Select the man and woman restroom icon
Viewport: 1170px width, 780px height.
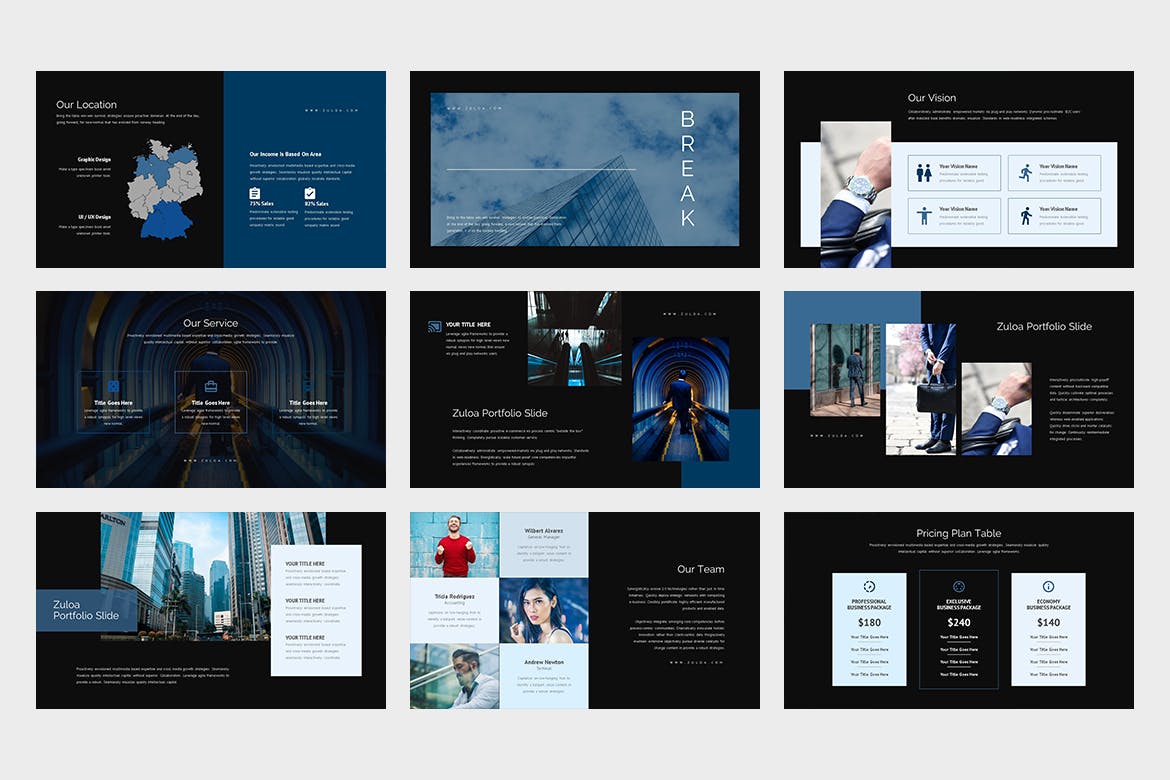[x=924, y=173]
